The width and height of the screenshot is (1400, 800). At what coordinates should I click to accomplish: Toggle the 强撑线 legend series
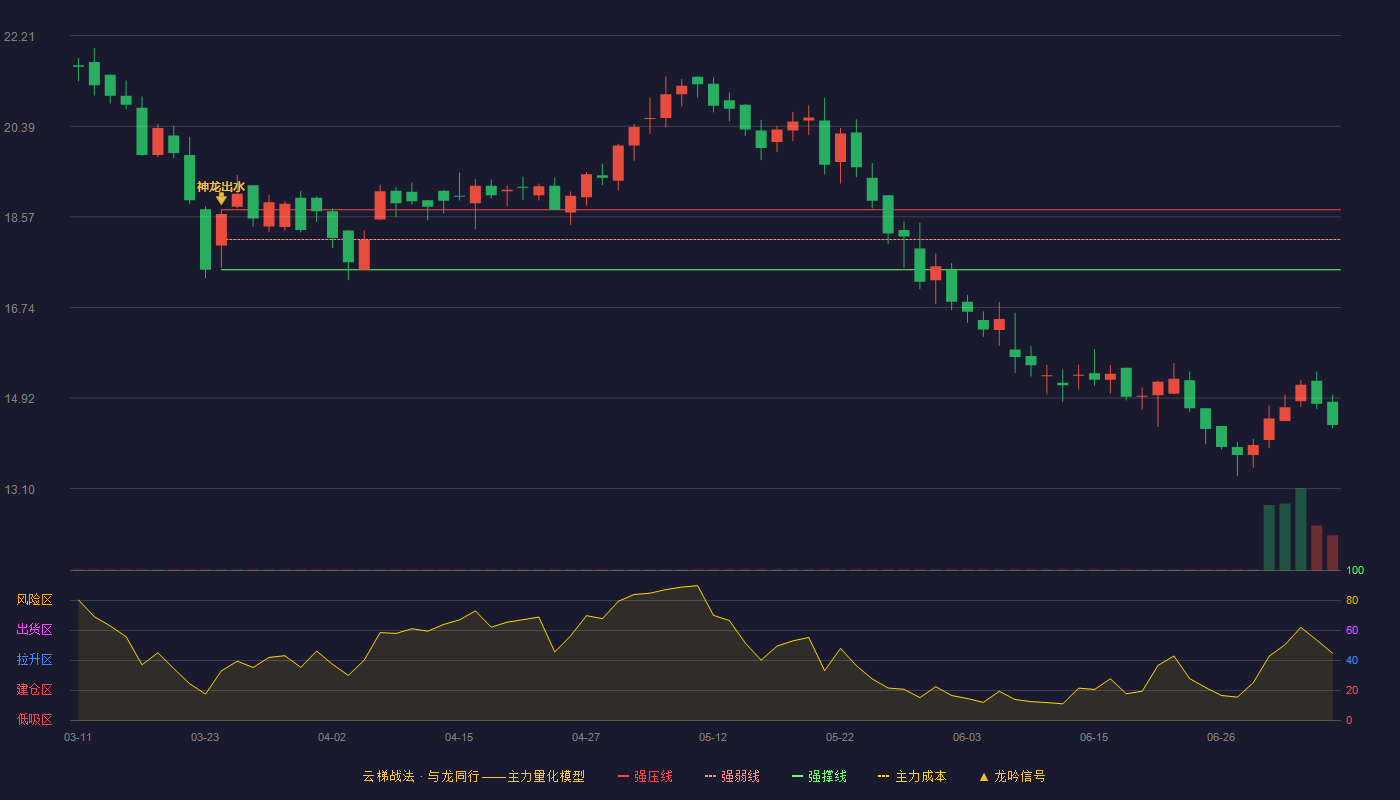point(818,776)
